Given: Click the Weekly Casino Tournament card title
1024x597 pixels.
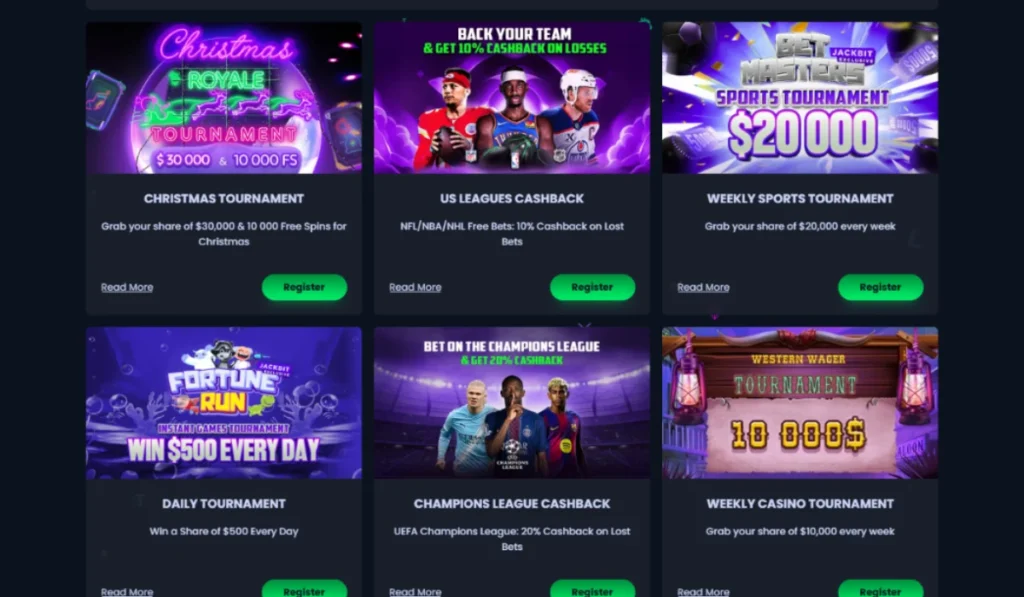Looking at the screenshot, I should coord(800,504).
